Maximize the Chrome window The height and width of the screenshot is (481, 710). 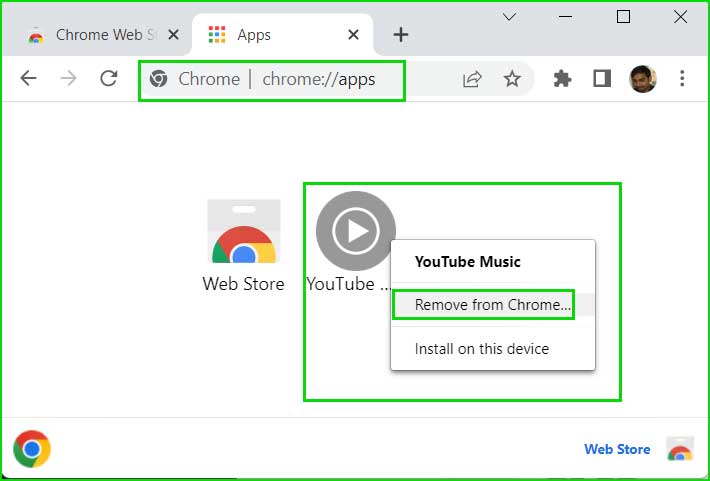[x=624, y=17]
